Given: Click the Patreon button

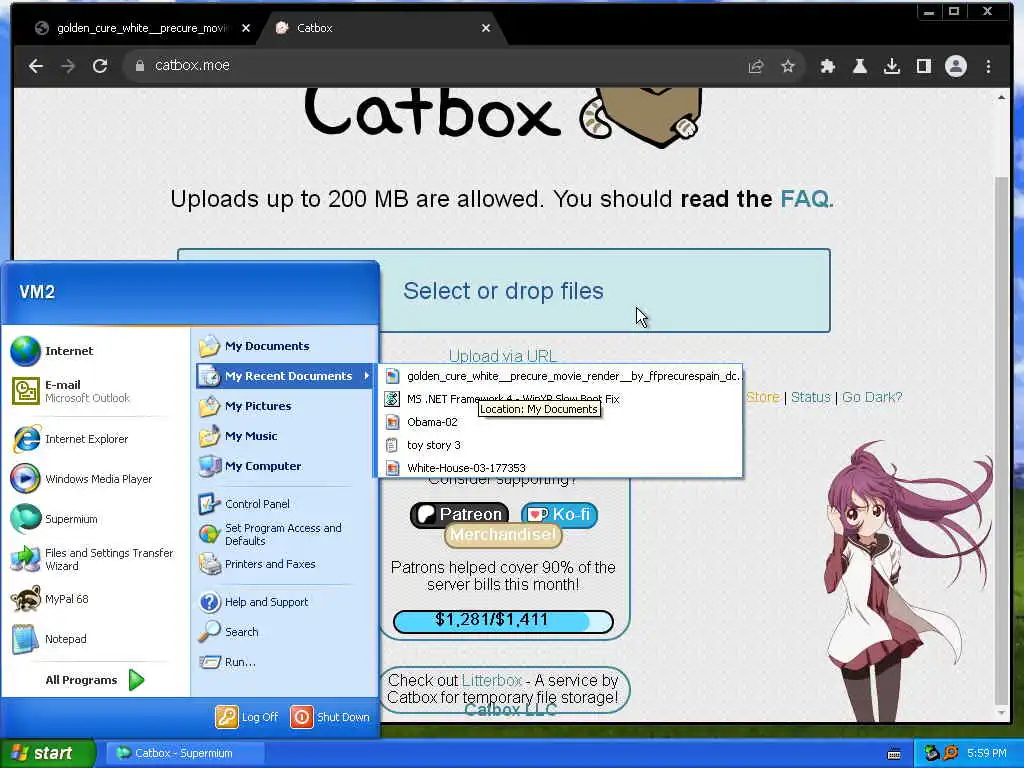Looking at the screenshot, I should (x=460, y=515).
